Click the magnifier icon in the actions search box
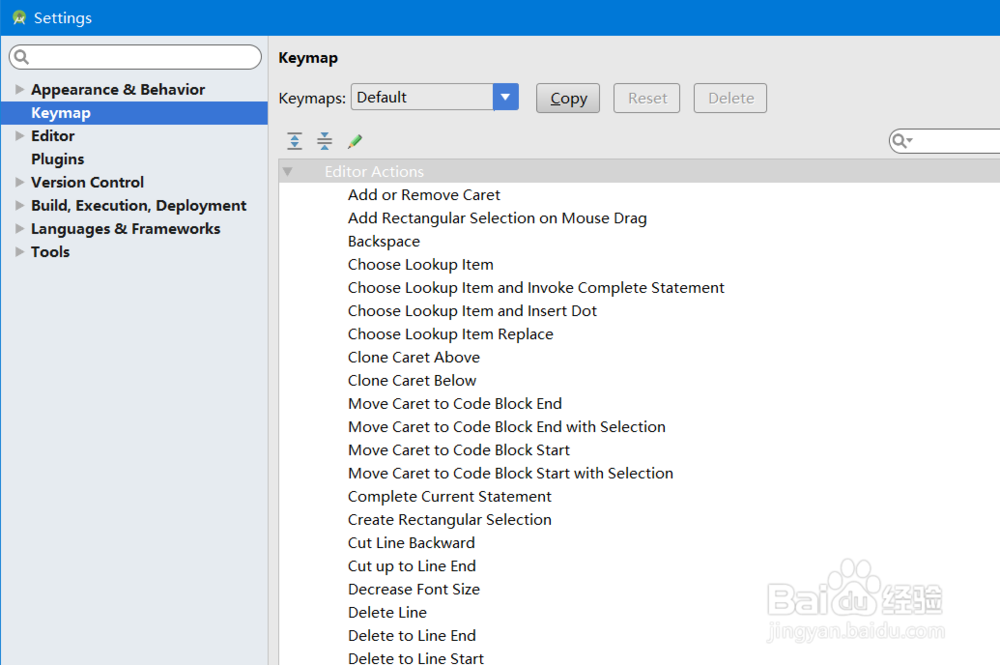The height and width of the screenshot is (665, 1000). [x=901, y=141]
